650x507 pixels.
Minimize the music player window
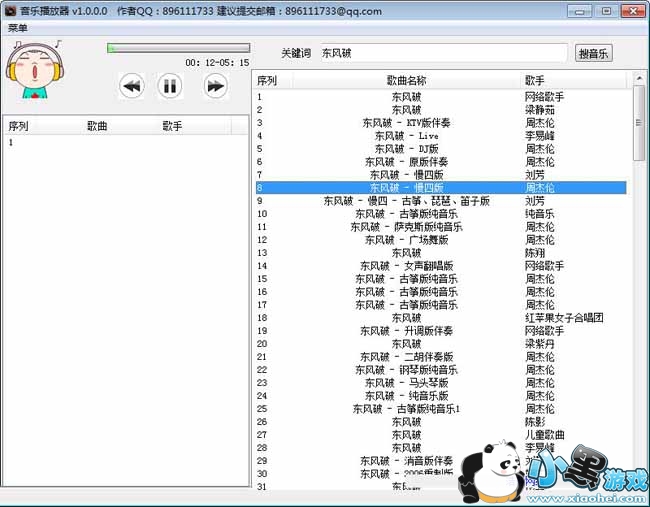[580, 11]
